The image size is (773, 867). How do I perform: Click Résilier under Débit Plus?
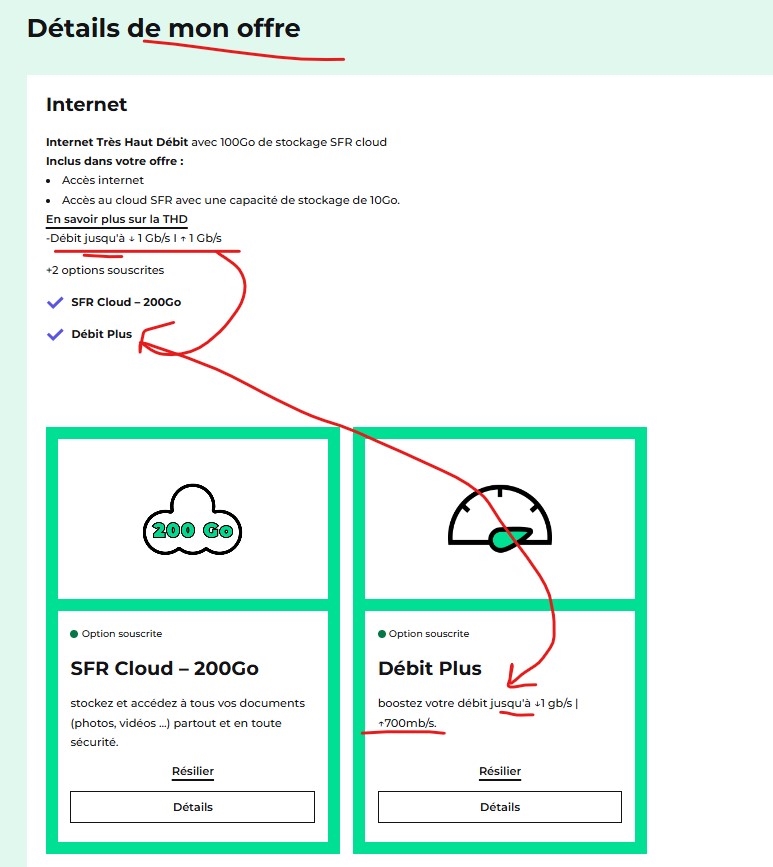pyautogui.click(x=500, y=771)
